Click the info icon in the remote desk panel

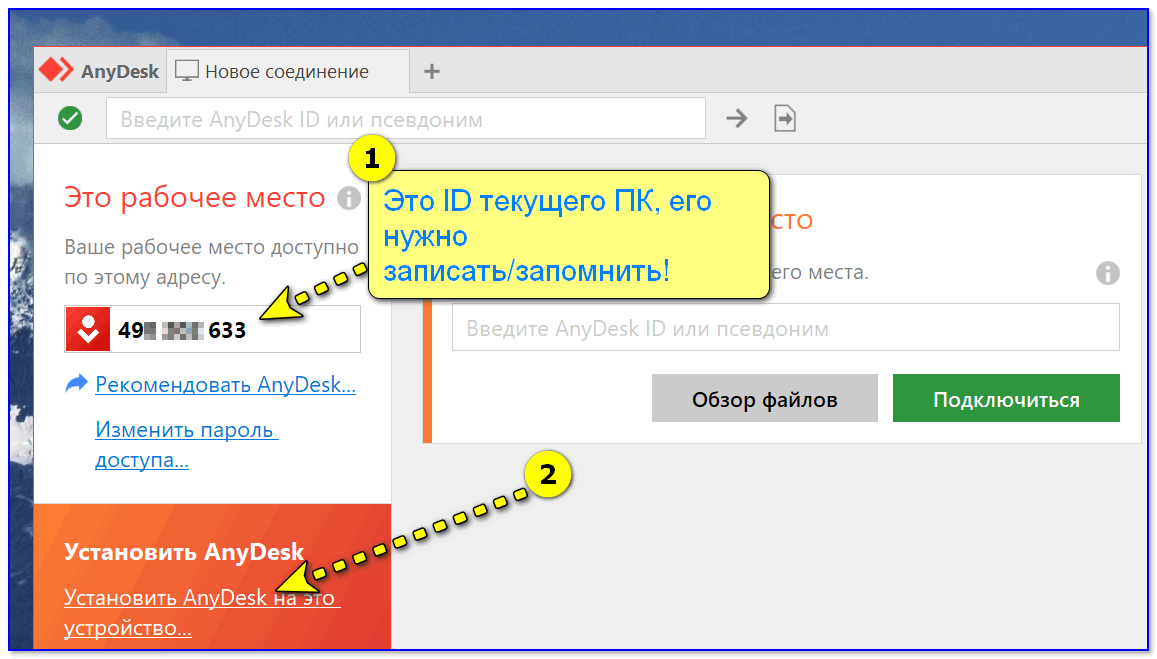[x=1107, y=273]
